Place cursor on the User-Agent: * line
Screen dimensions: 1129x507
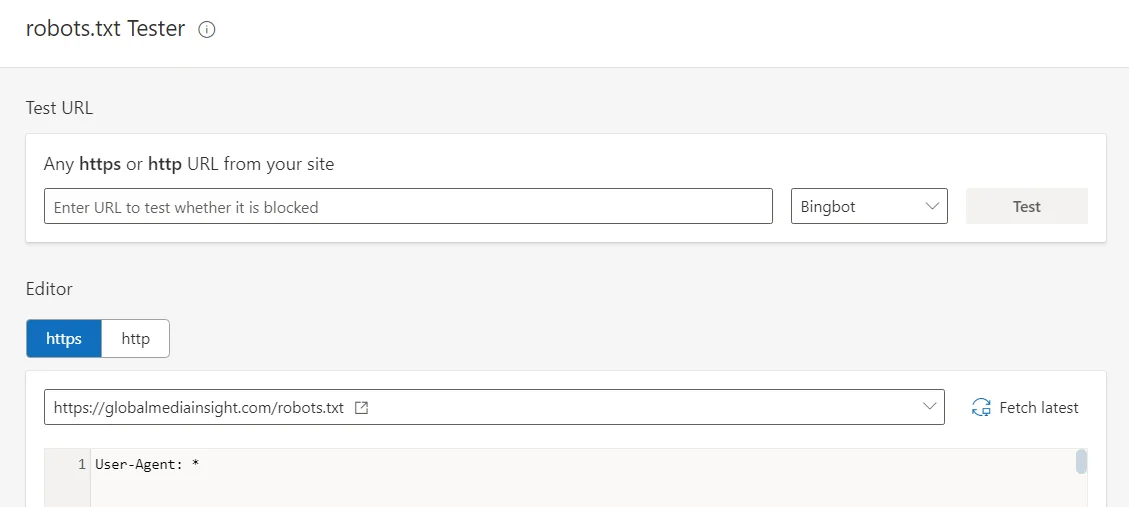point(147,465)
